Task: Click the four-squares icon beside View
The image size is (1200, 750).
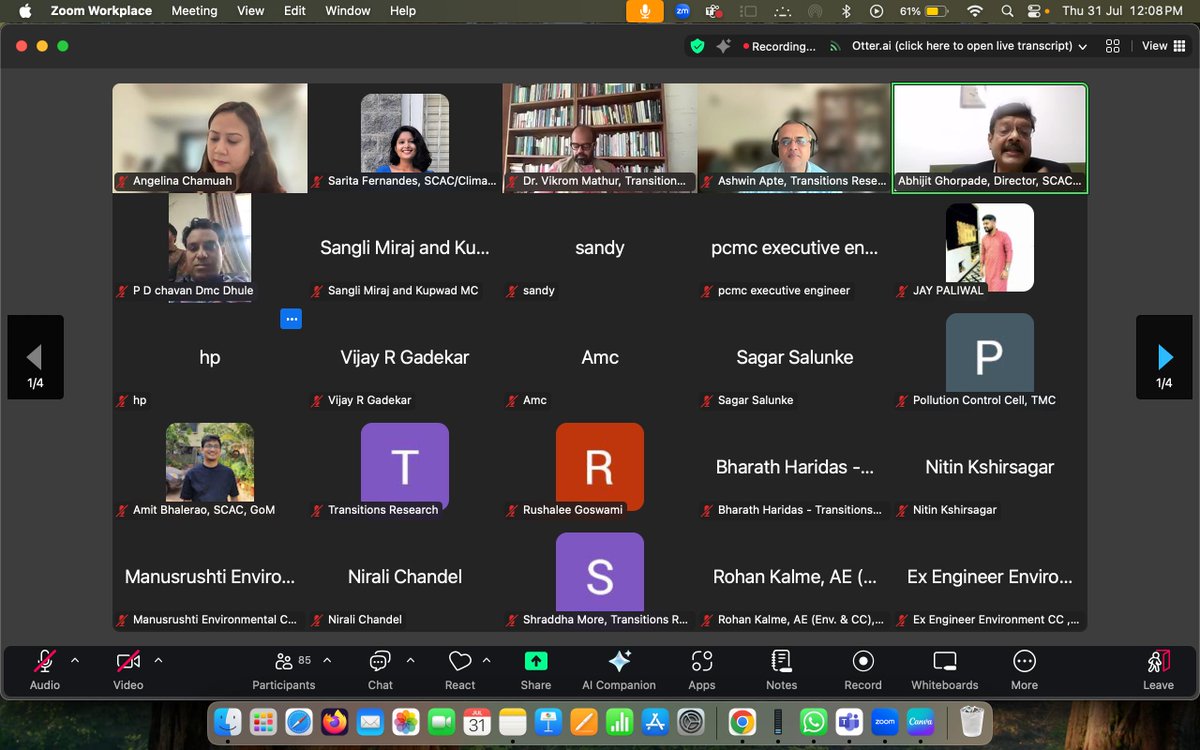Action: (1113, 46)
